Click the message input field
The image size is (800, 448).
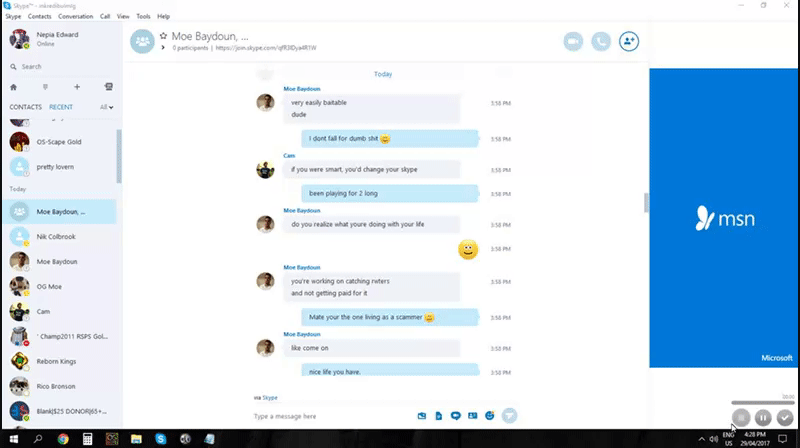point(332,416)
